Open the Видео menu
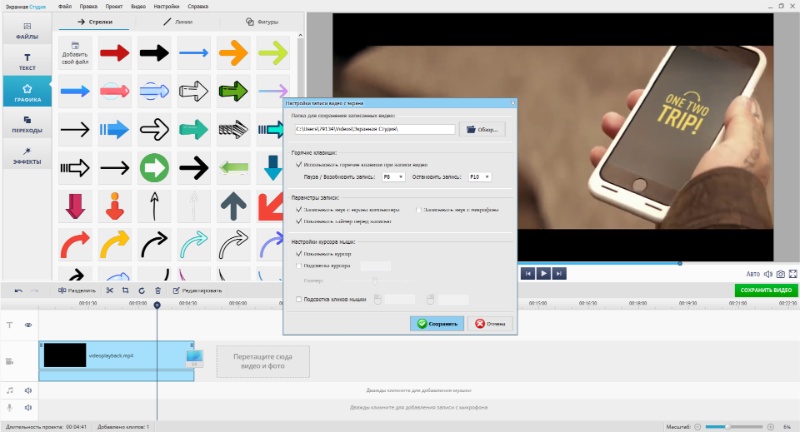The height and width of the screenshot is (432, 800). [138, 7]
